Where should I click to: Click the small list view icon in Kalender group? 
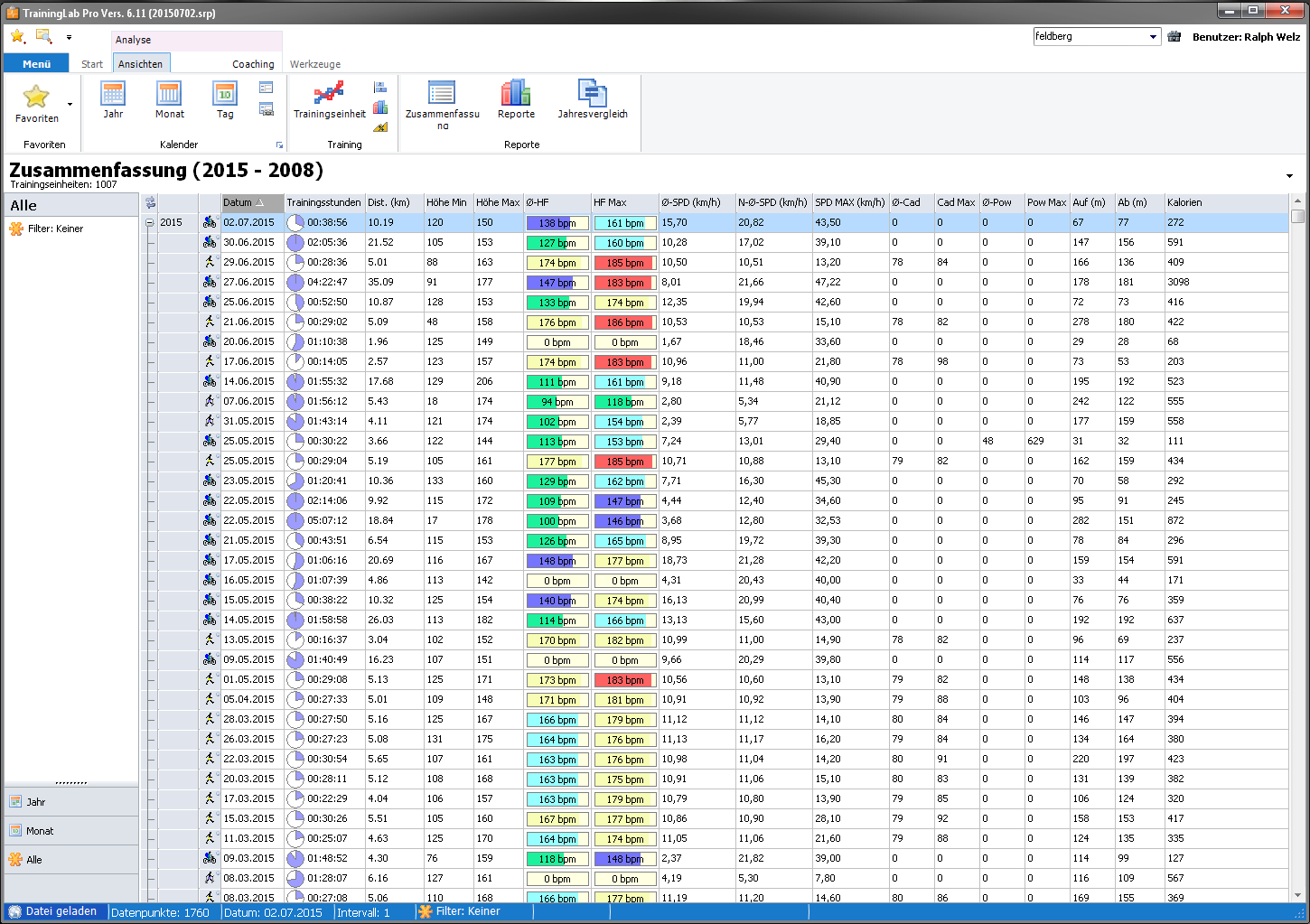(267, 88)
